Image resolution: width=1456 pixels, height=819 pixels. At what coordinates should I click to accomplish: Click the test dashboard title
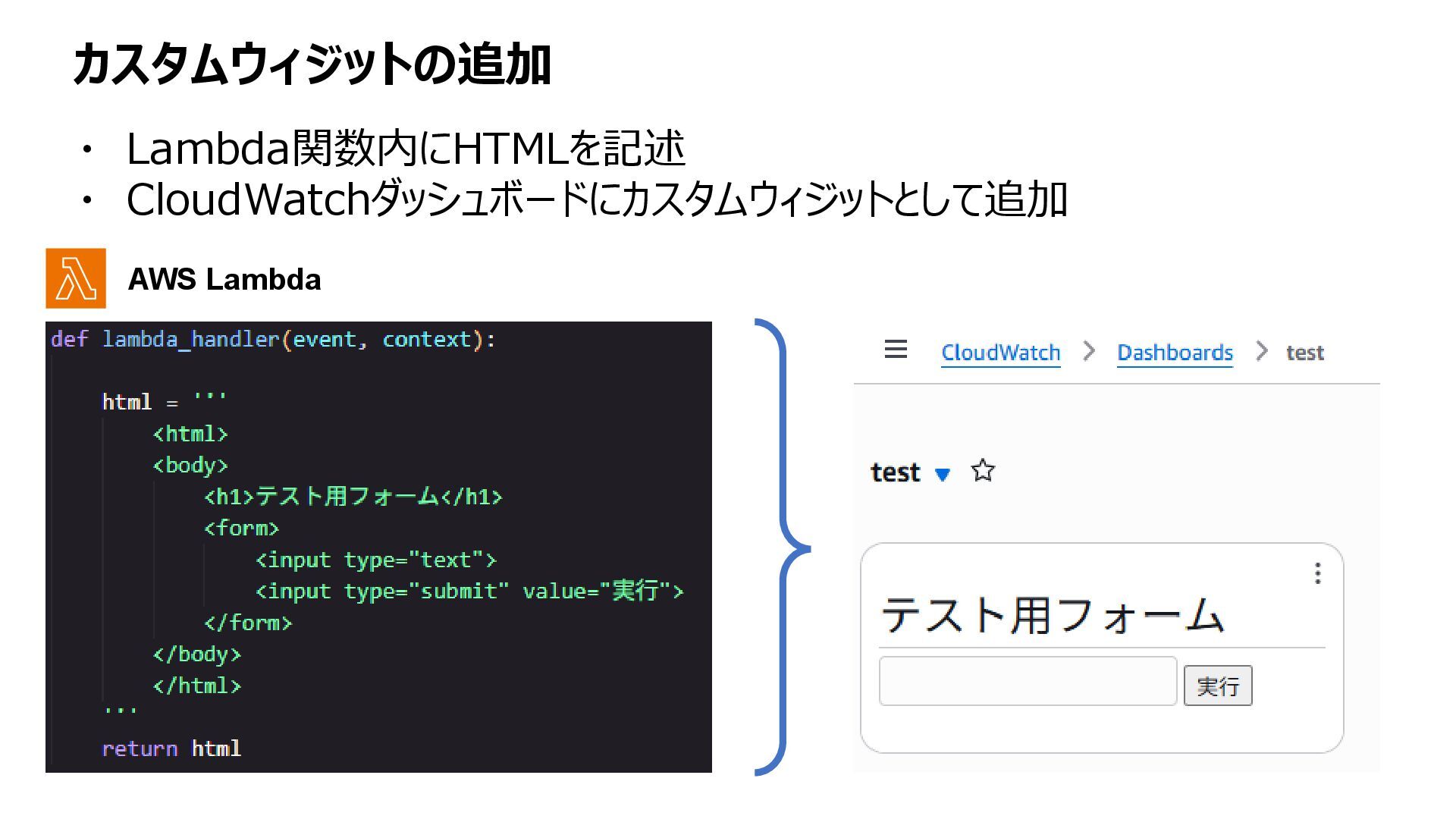click(895, 472)
